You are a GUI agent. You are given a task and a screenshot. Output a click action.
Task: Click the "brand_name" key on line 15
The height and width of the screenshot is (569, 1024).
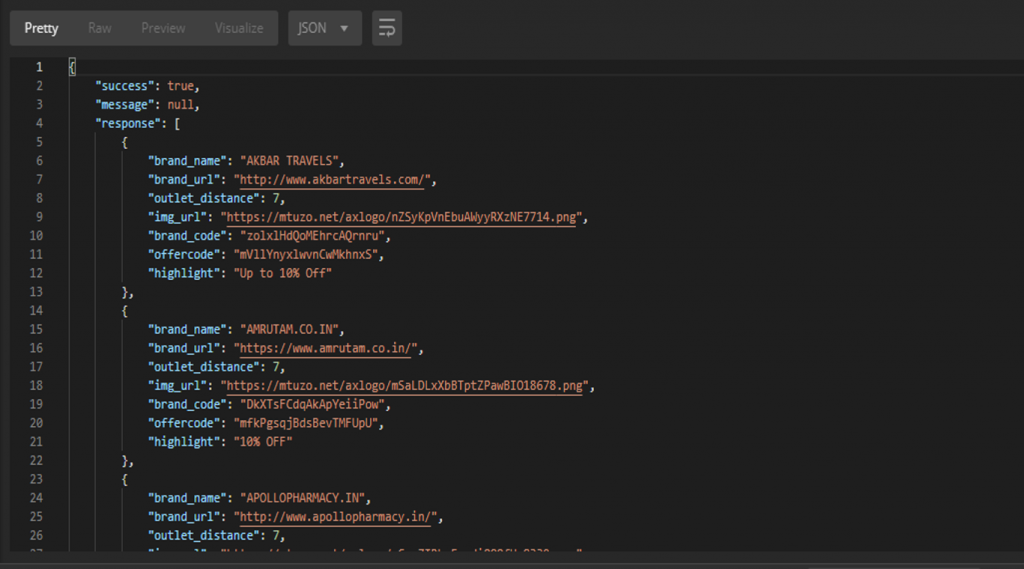[187, 329]
